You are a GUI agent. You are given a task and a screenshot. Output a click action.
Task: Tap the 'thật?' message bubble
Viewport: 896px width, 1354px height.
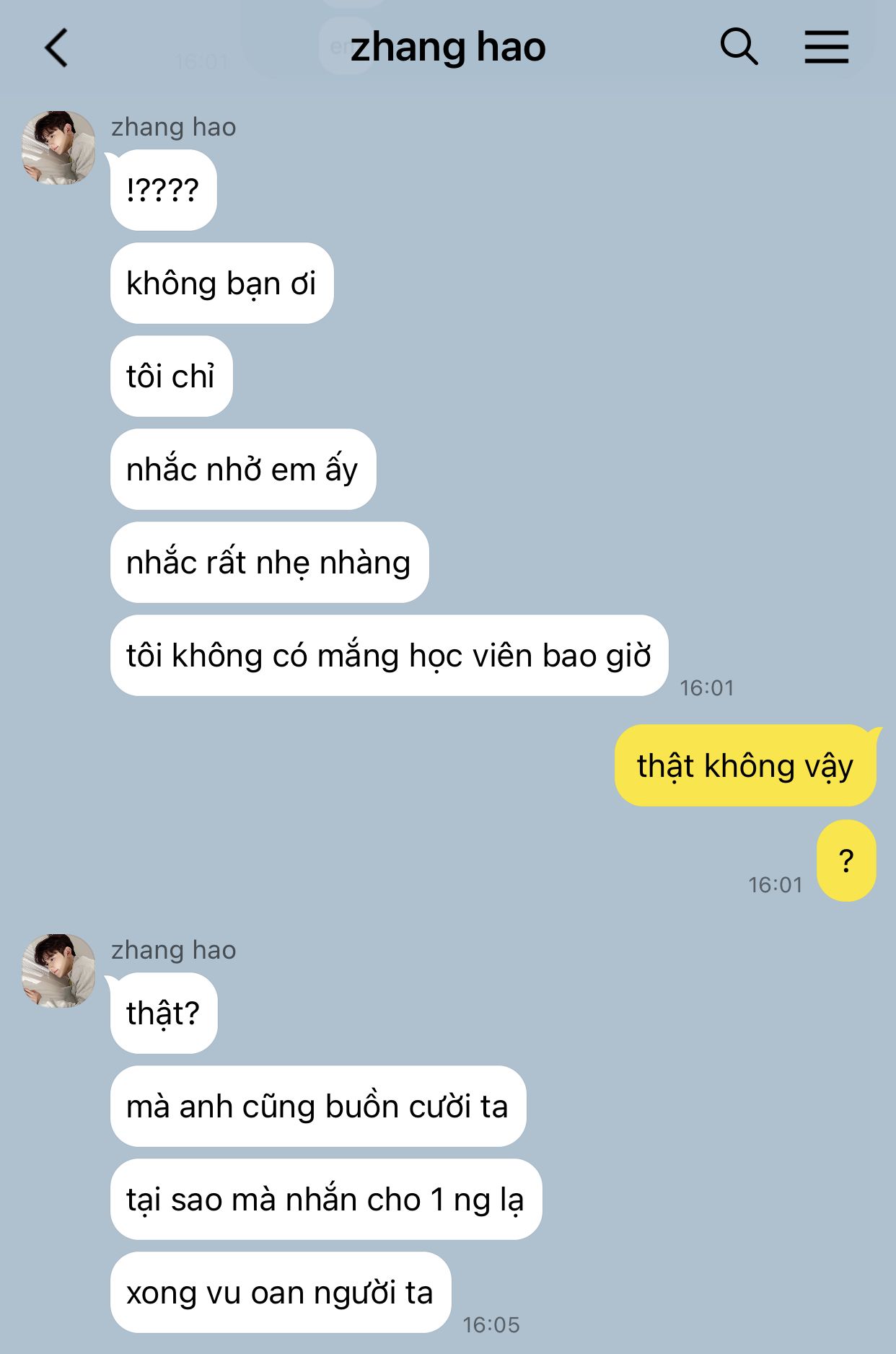coord(163,1014)
